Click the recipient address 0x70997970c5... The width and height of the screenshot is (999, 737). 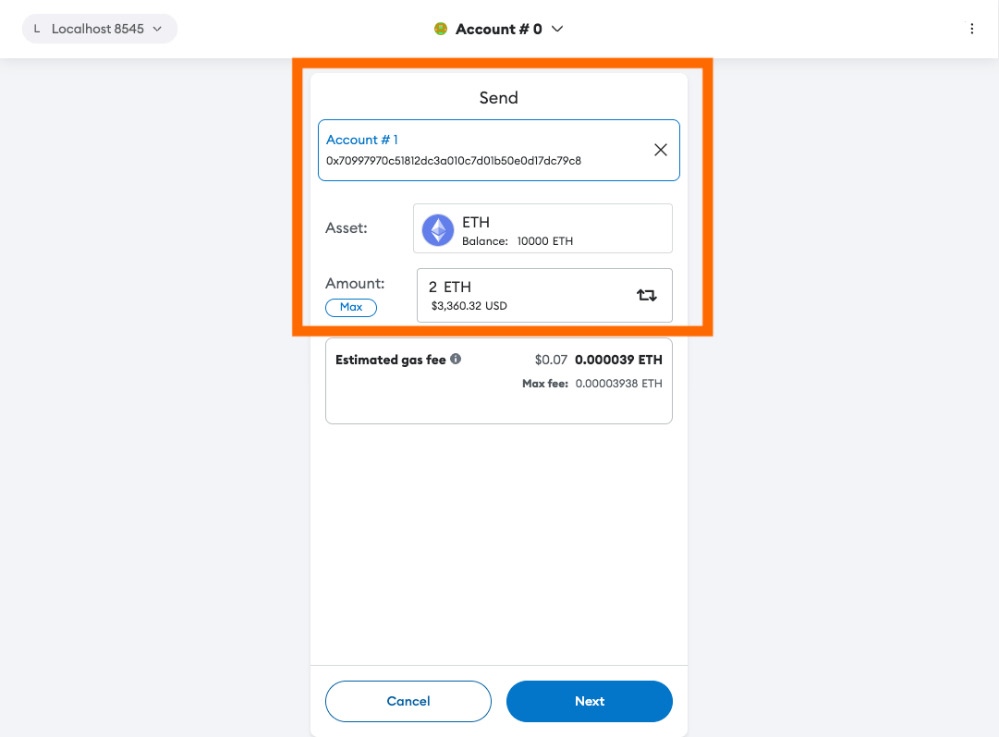click(x=453, y=160)
